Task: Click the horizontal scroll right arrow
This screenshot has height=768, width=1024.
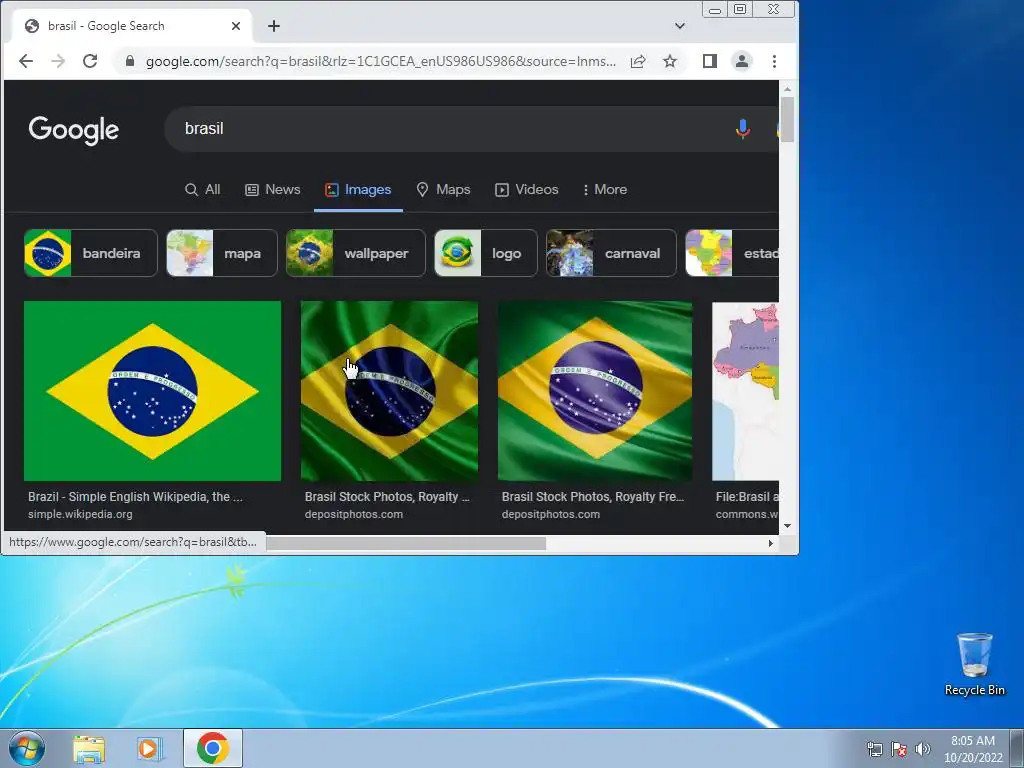Action: [771, 543]
